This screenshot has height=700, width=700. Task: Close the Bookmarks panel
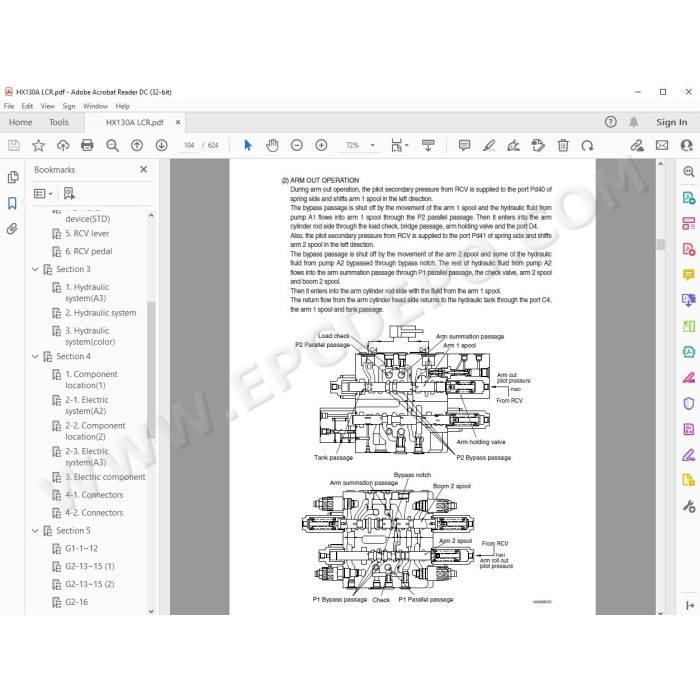coord(143,169)
